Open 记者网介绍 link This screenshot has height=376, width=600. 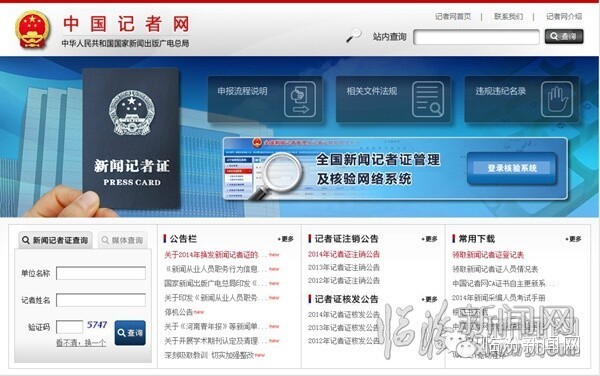point(564,16)
